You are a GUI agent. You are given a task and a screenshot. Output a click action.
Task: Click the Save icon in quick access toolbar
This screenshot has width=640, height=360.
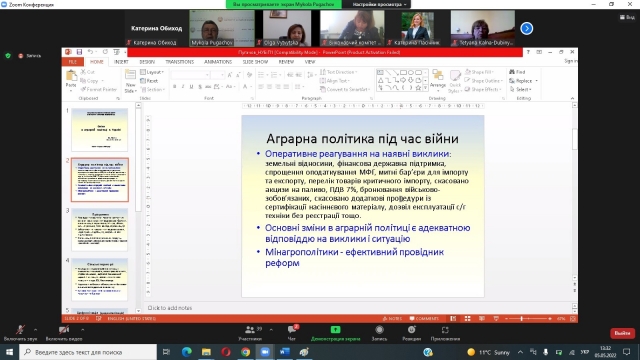(79, 52)
